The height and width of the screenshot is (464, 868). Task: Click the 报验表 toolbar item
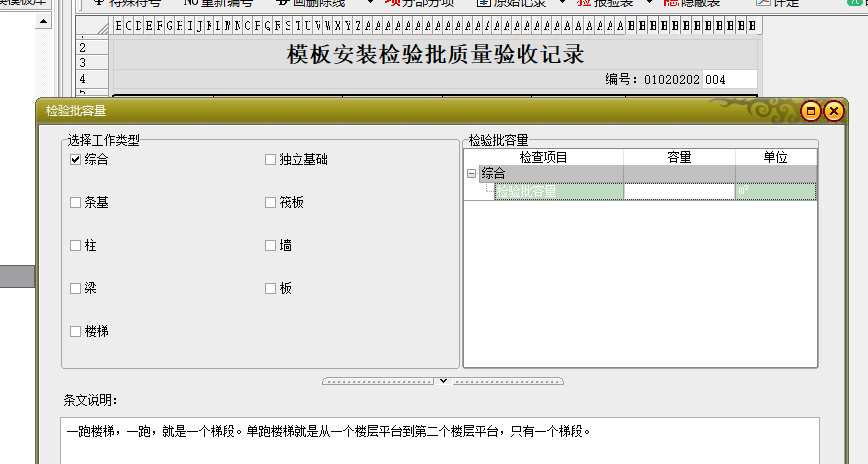[x=605, y=3]
